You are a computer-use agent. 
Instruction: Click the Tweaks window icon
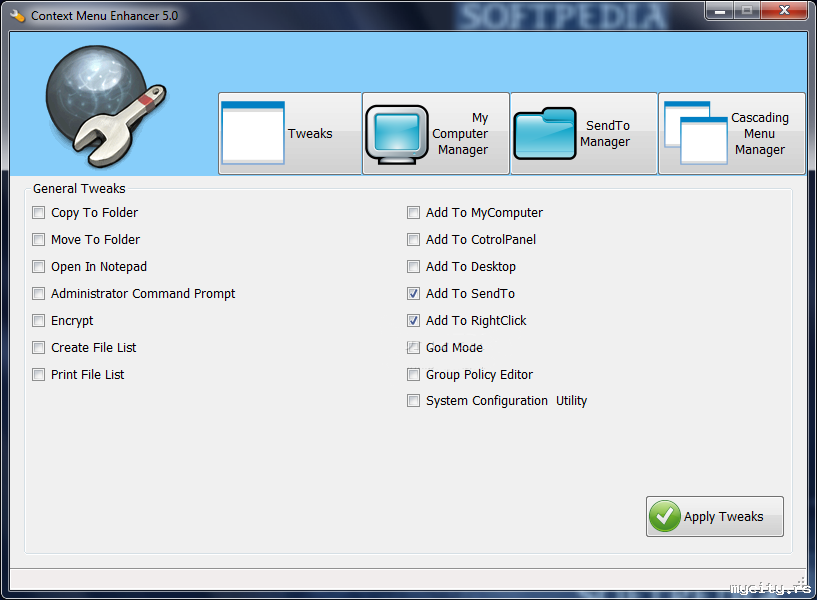coord(253,133)
